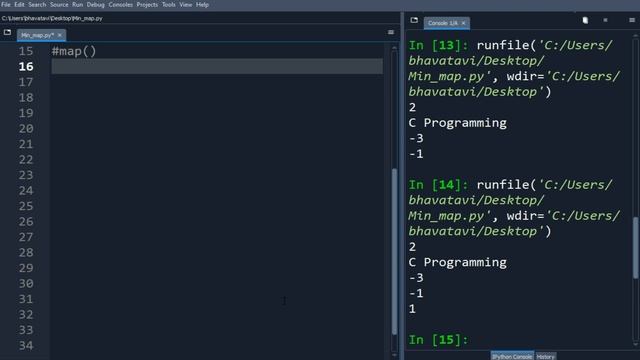Place cursor on highlighted line 16
The image size is (640, 360).
coord(217,67)
